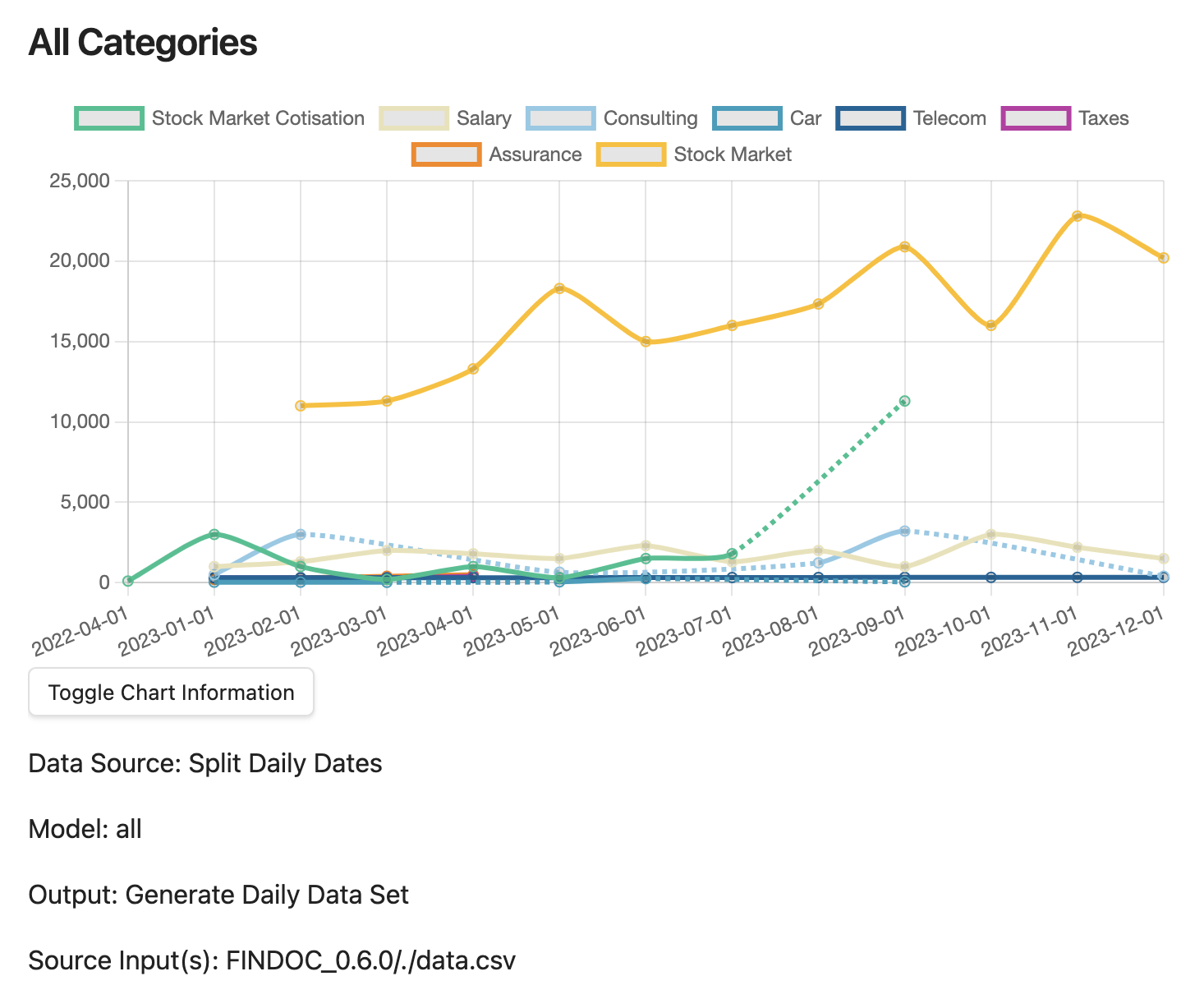1204x999 pixels.
Task: Click the Consulting point at 2023-02-01
Action: (x=301, y=534)
